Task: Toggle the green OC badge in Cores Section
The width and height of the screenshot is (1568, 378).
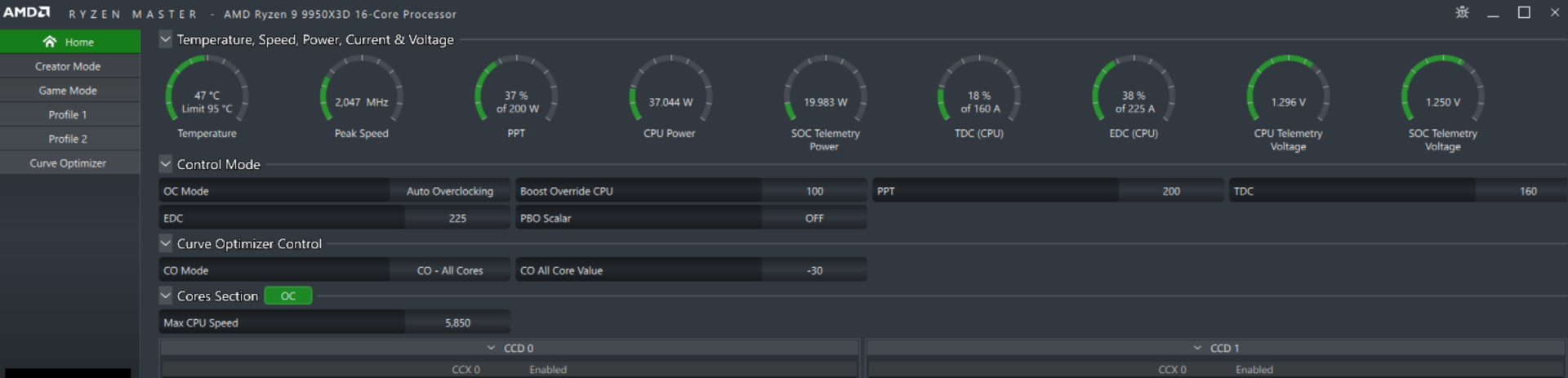Action: 288,296
